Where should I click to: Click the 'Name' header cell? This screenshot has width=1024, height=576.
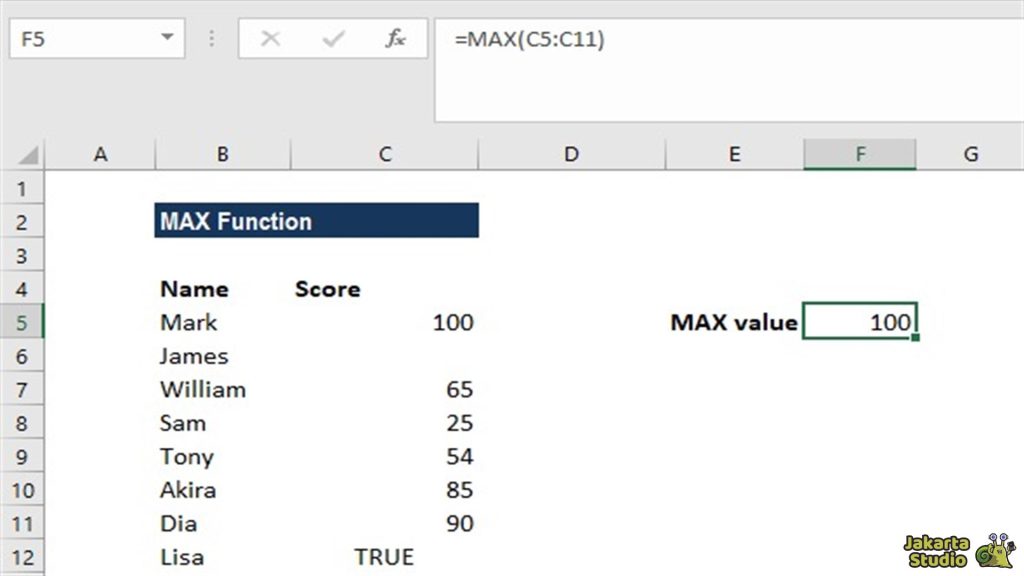(x=223, y=289)
